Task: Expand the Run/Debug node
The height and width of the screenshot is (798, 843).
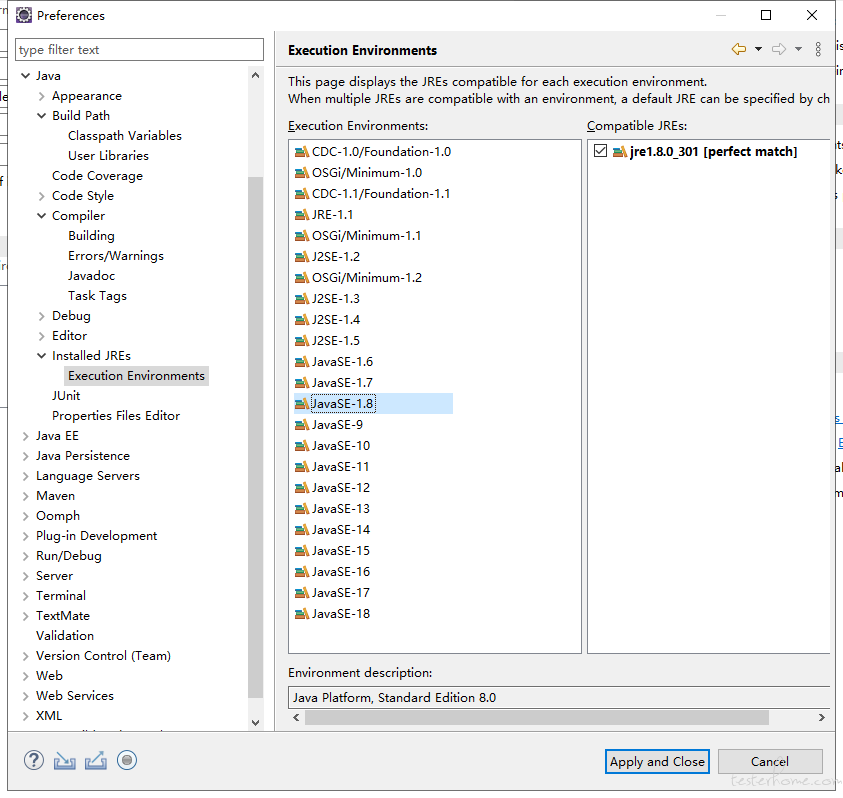Action: click(x=25, y=556)
